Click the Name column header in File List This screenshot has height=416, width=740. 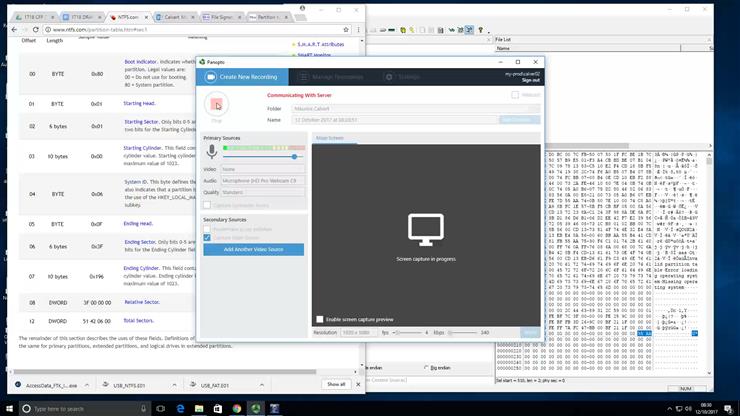(588, 48)
